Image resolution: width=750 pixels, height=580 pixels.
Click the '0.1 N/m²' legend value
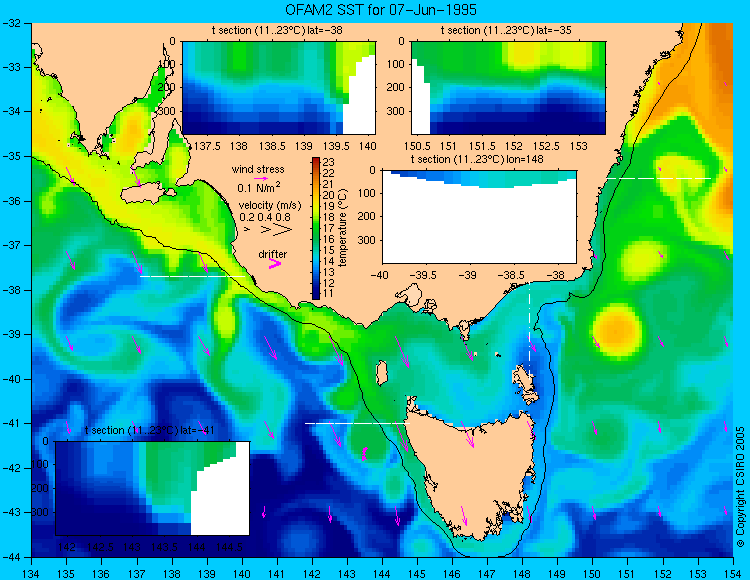click(x=259, y=187)
